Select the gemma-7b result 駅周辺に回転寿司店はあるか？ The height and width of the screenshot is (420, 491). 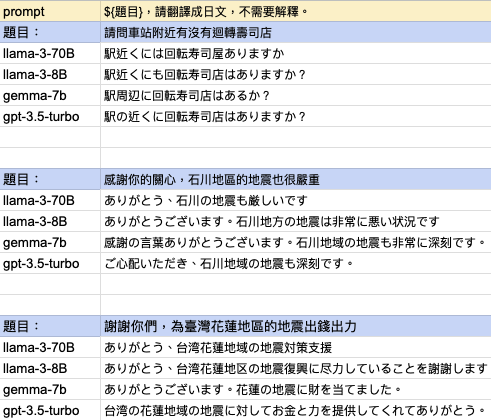click(x=296, y=95)
